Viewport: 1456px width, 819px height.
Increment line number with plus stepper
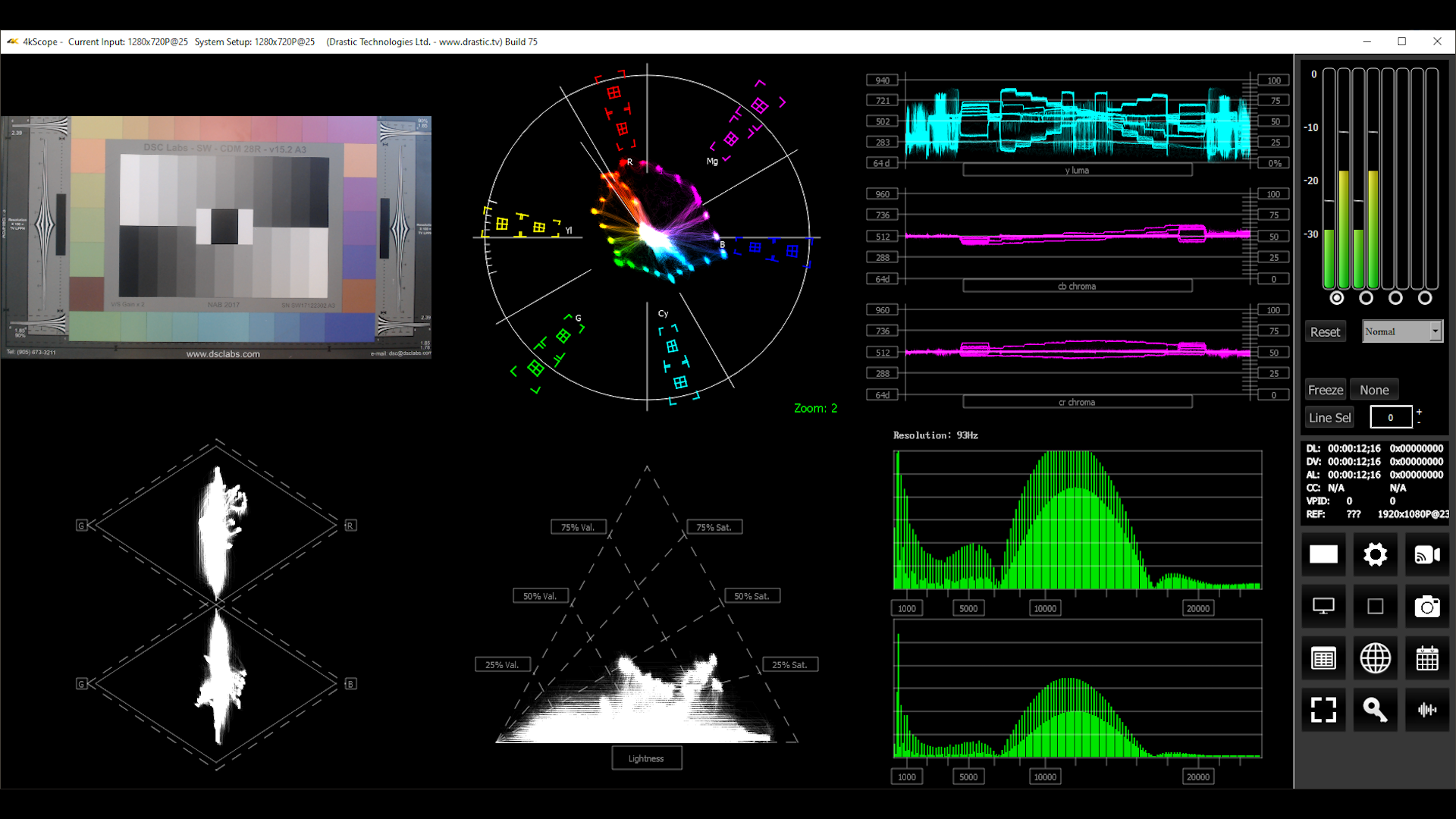[x=1419, y=412]
